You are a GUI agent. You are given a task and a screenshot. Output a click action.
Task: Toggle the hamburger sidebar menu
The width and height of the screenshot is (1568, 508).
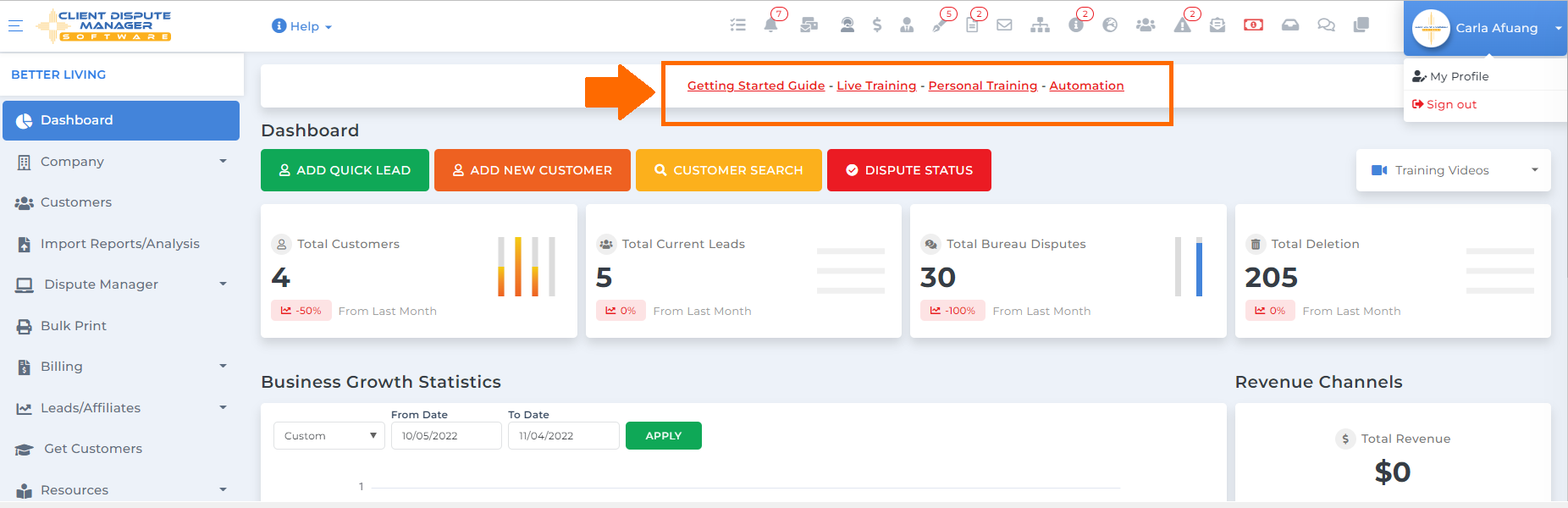pos(15,25)
